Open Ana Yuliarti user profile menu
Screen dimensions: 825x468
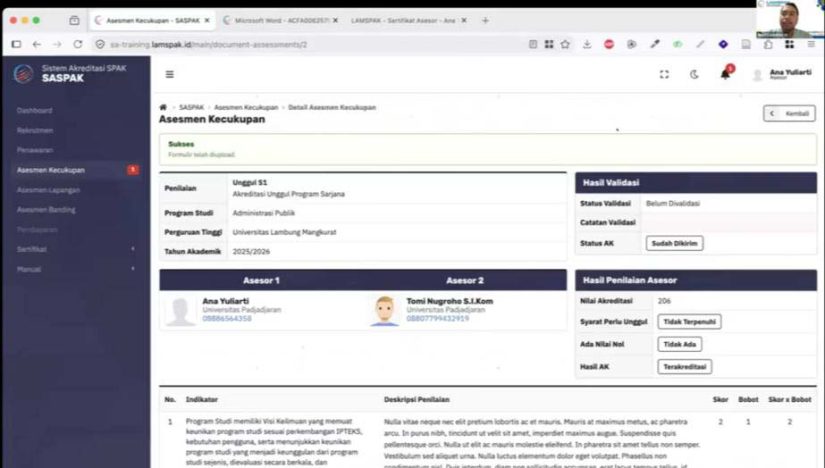(x=782, y=74)
